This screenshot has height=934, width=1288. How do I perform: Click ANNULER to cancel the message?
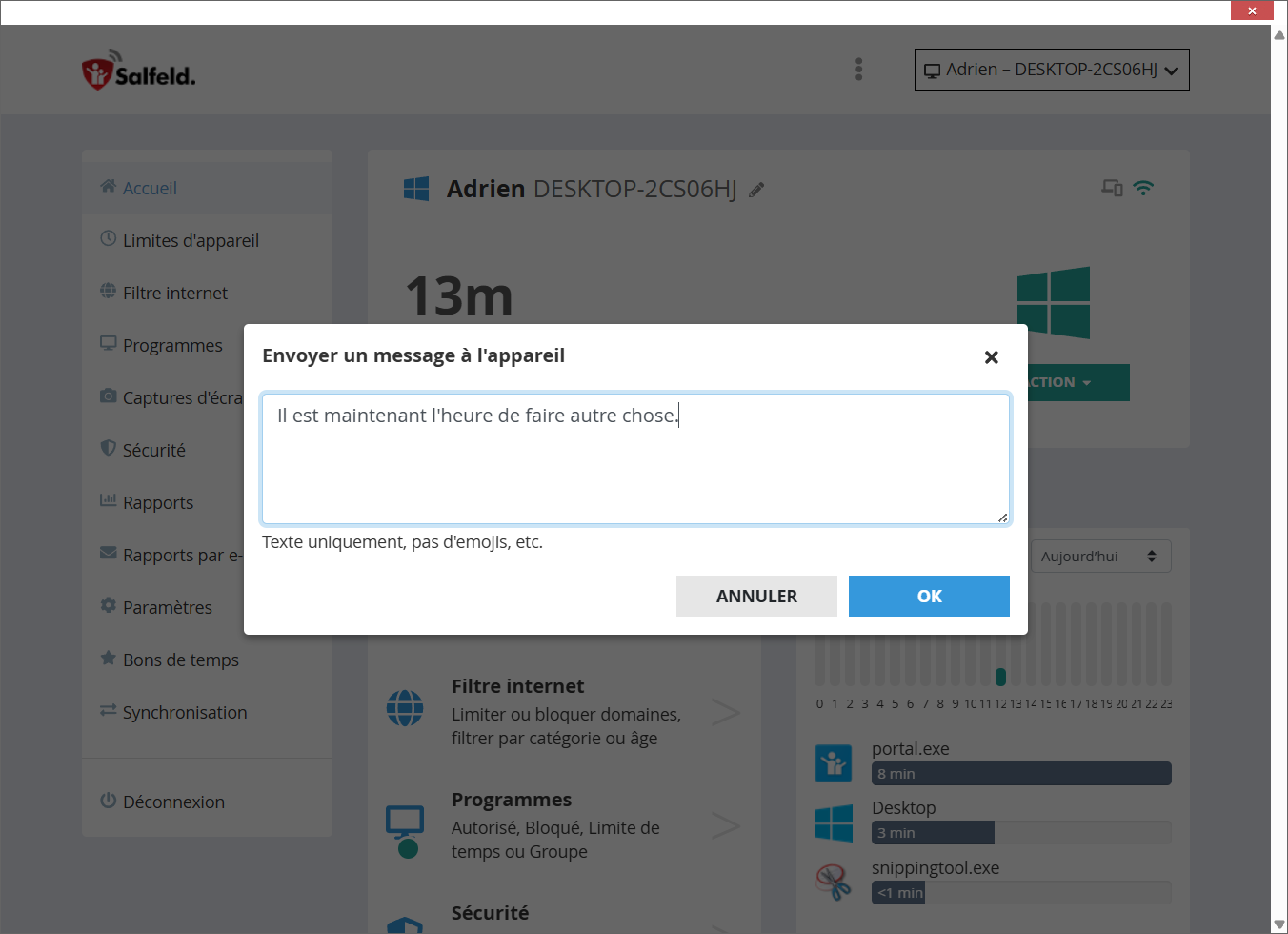(756, 596)
